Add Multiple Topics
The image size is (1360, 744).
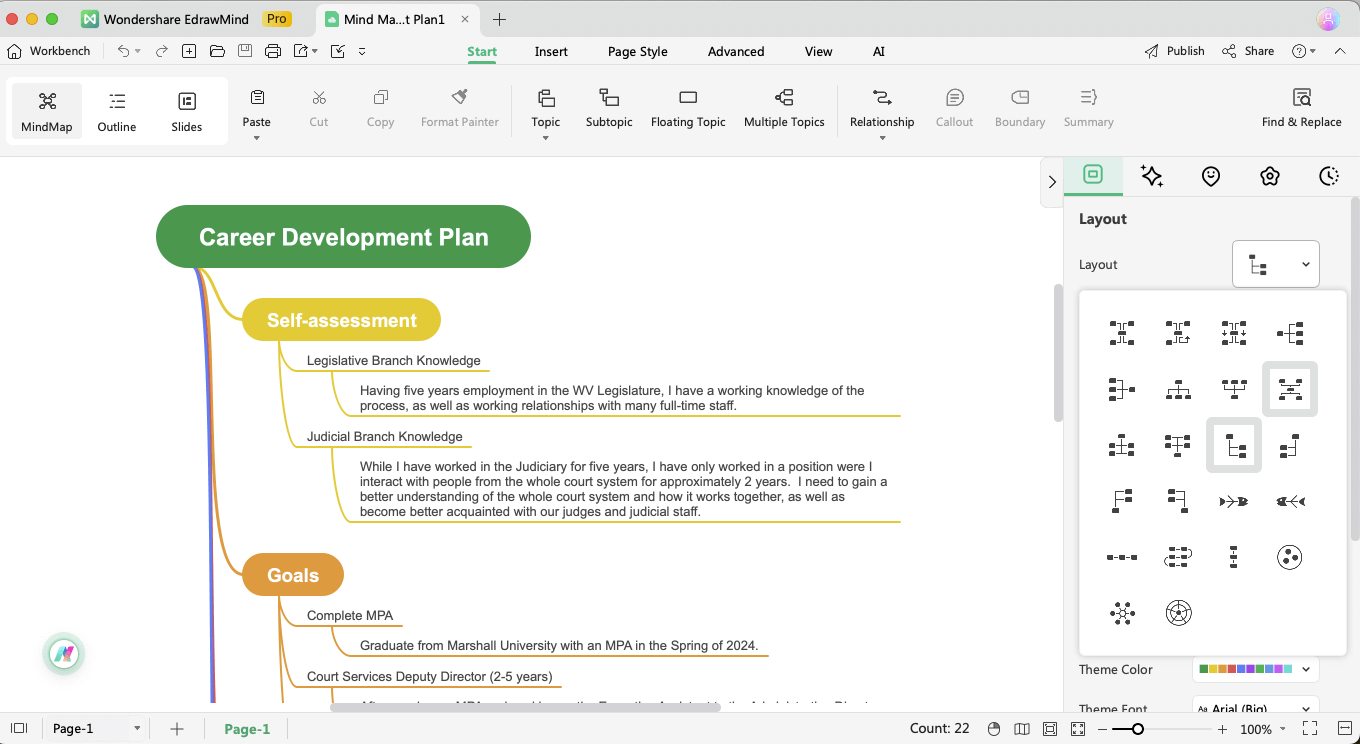tap(784, 109)
